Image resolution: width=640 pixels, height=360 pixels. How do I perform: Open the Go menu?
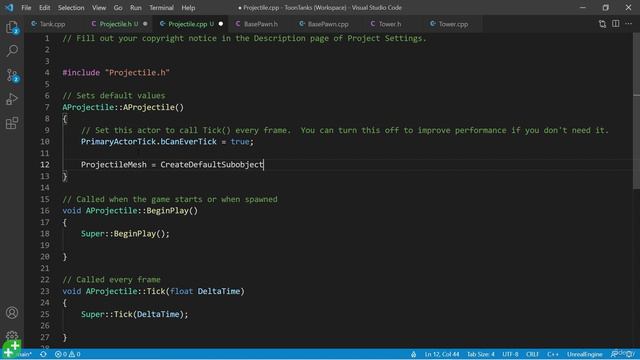pyautogui.click(x=118, y=8)
